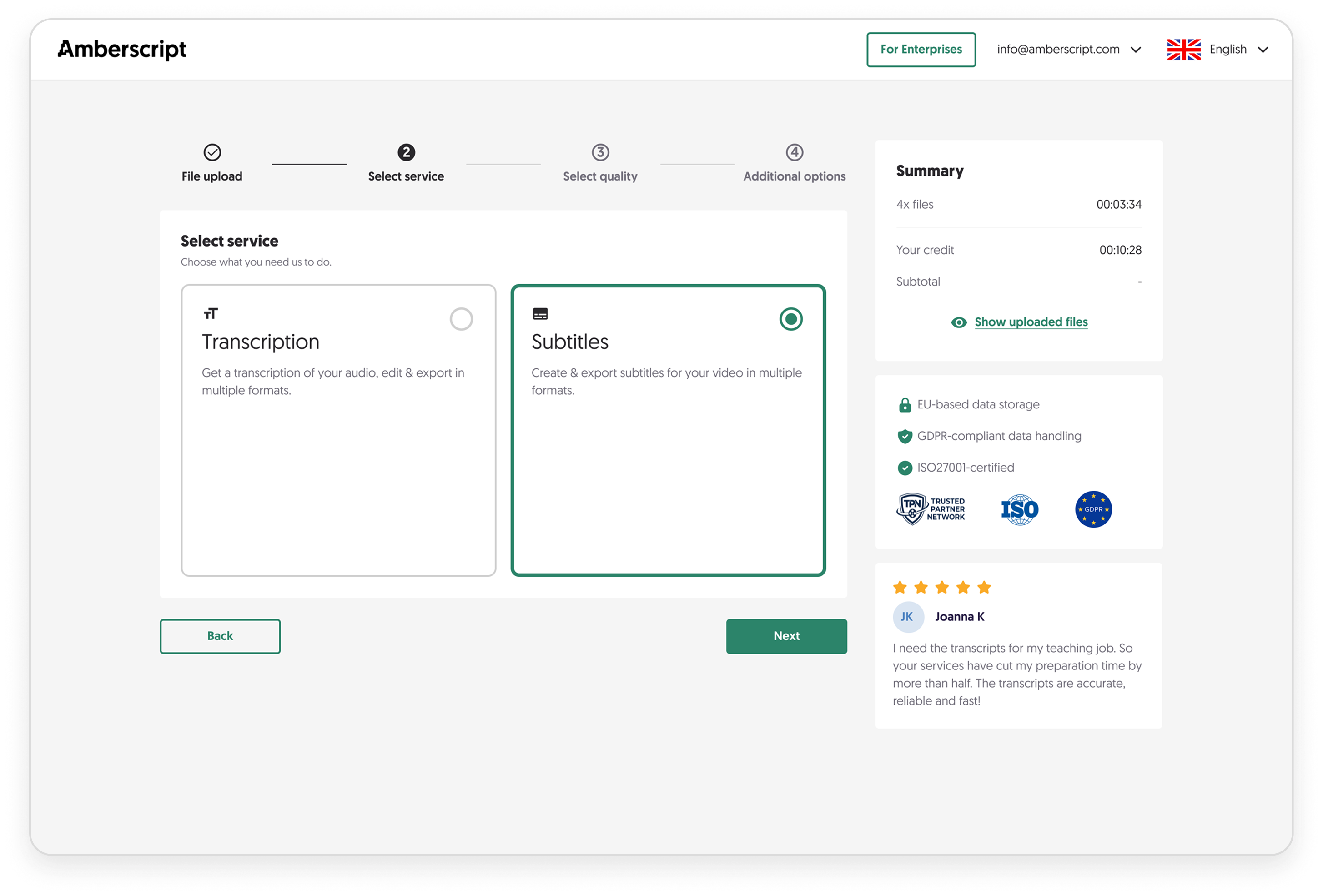Click the lock icon for EU-based data storage
The width and height of the screenshot is (1323, 896).
[x=905, y=404]
